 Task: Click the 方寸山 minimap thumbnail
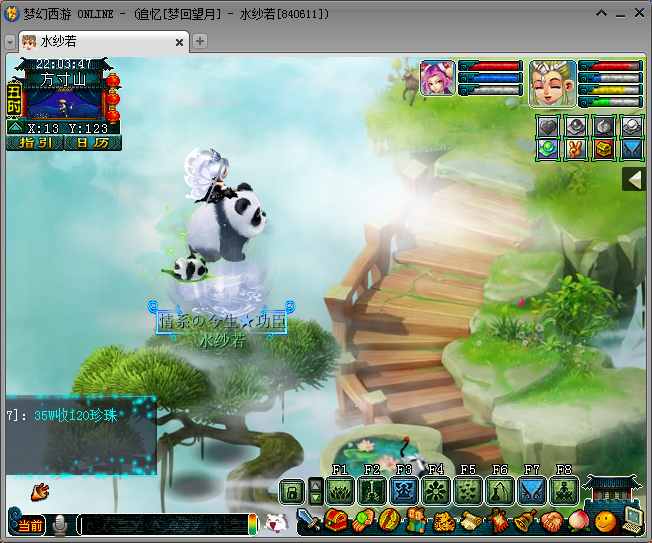(x=64, y=104)
